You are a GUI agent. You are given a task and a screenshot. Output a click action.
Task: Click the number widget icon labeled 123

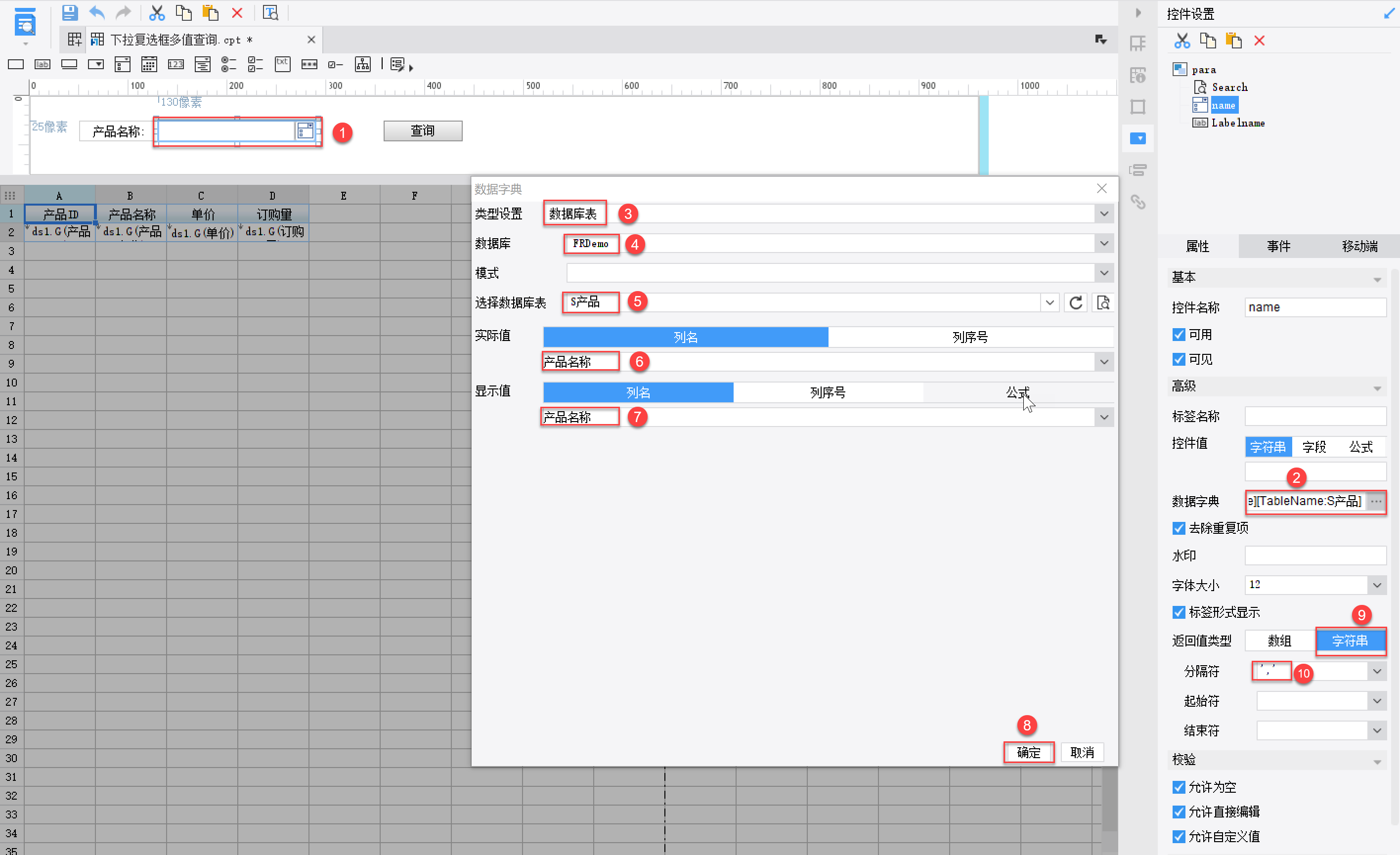tap(175, 64)
